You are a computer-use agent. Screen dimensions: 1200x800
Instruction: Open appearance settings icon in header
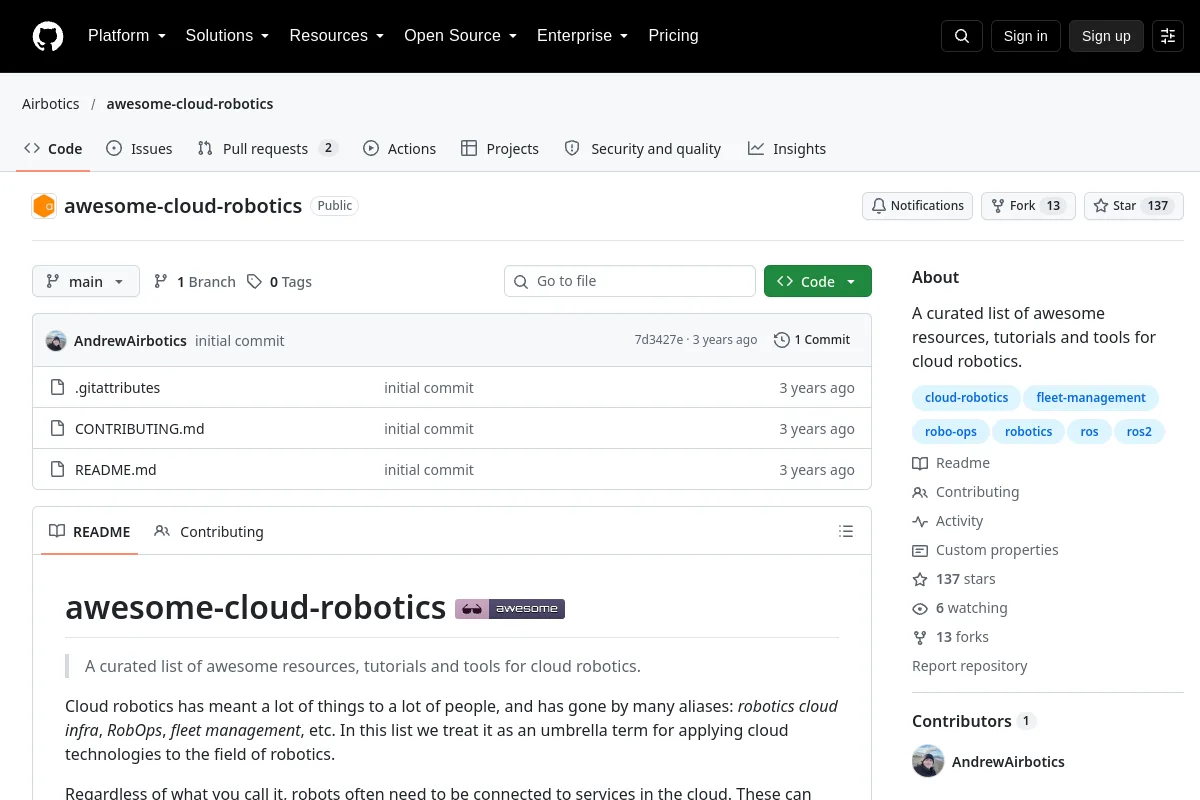coord(1168,36)
